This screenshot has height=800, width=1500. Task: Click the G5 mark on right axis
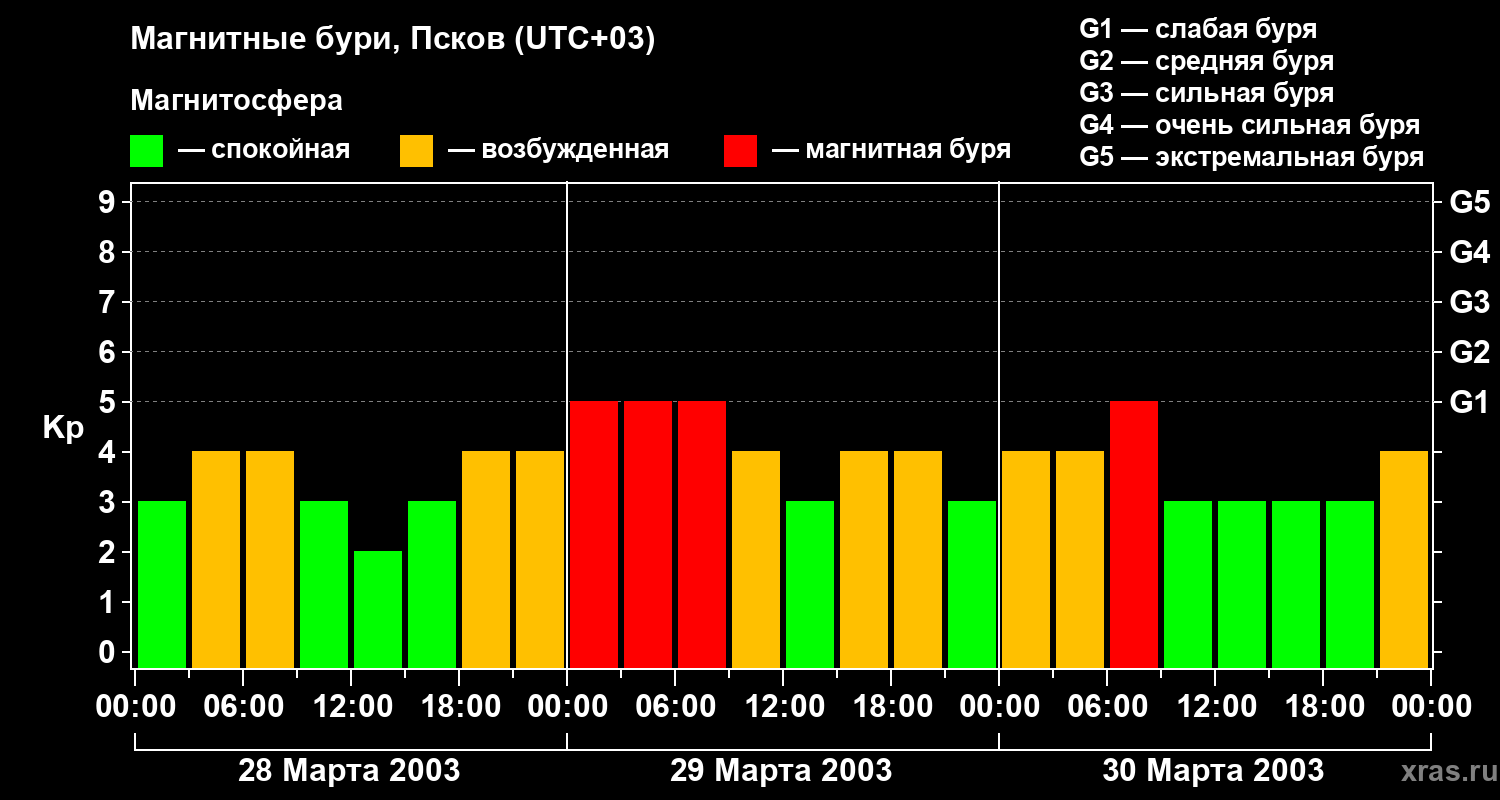pyautogui.click(x=1469, y=202)
